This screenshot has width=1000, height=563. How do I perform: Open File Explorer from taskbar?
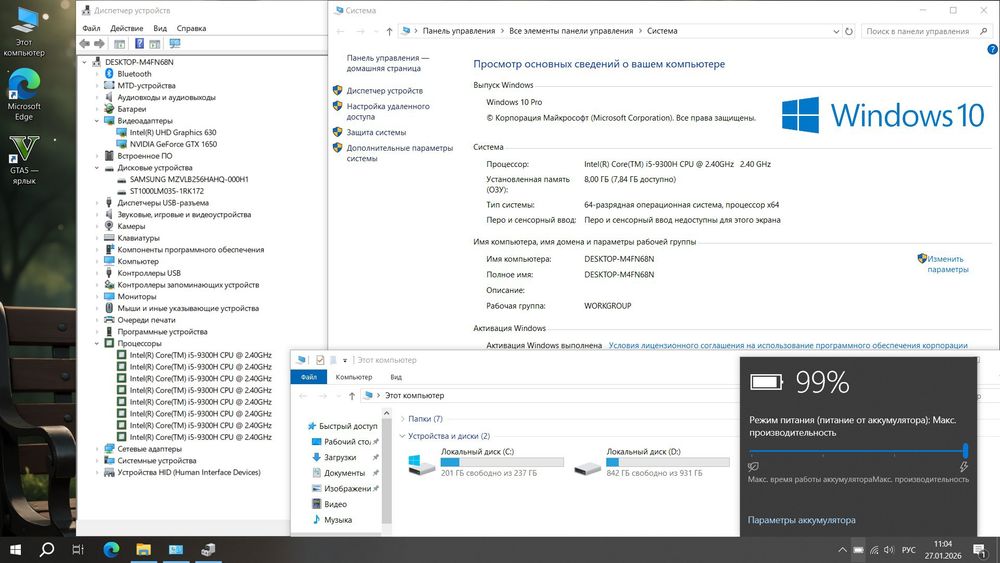point(143,549)
